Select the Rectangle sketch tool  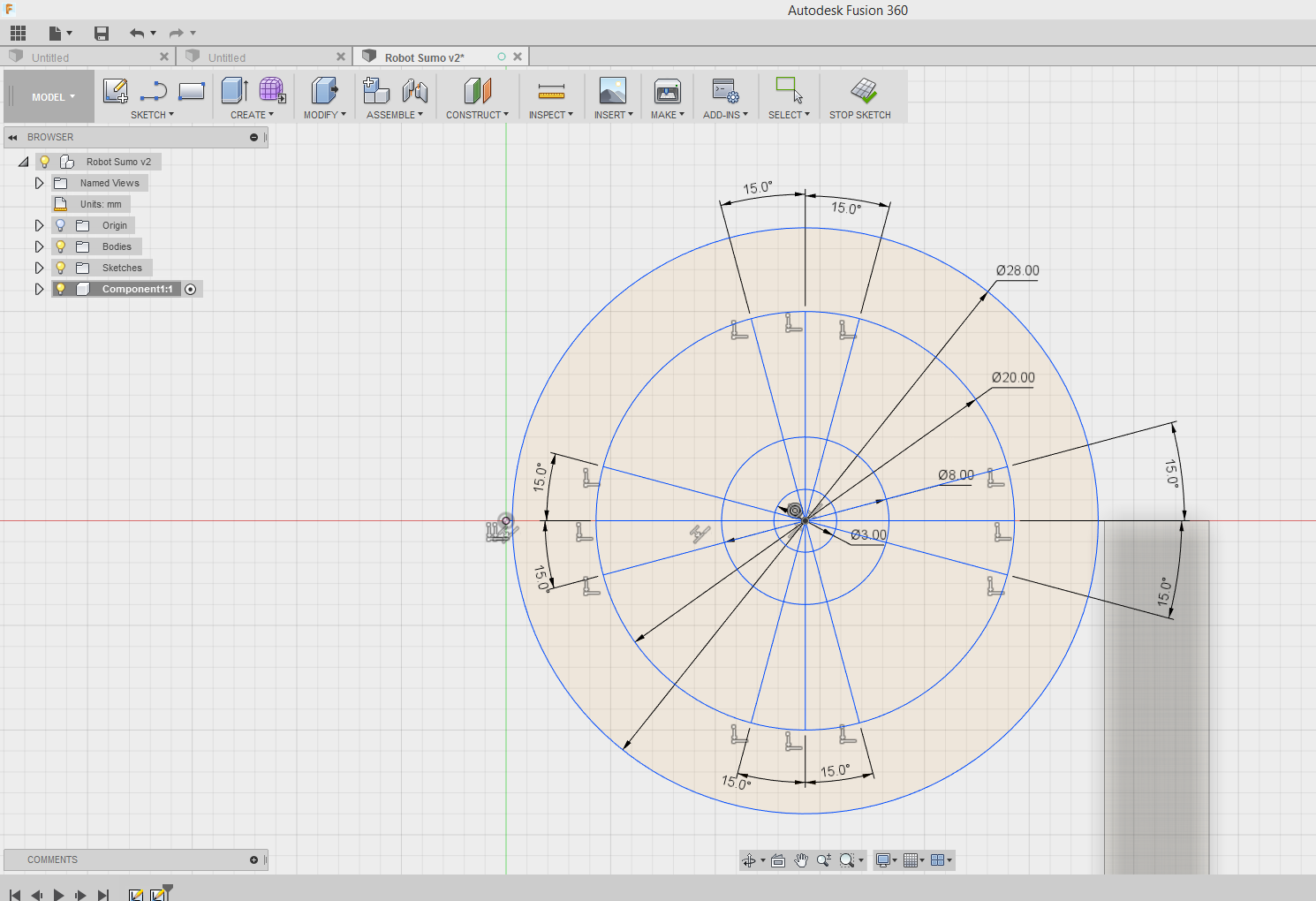point(192,90)
